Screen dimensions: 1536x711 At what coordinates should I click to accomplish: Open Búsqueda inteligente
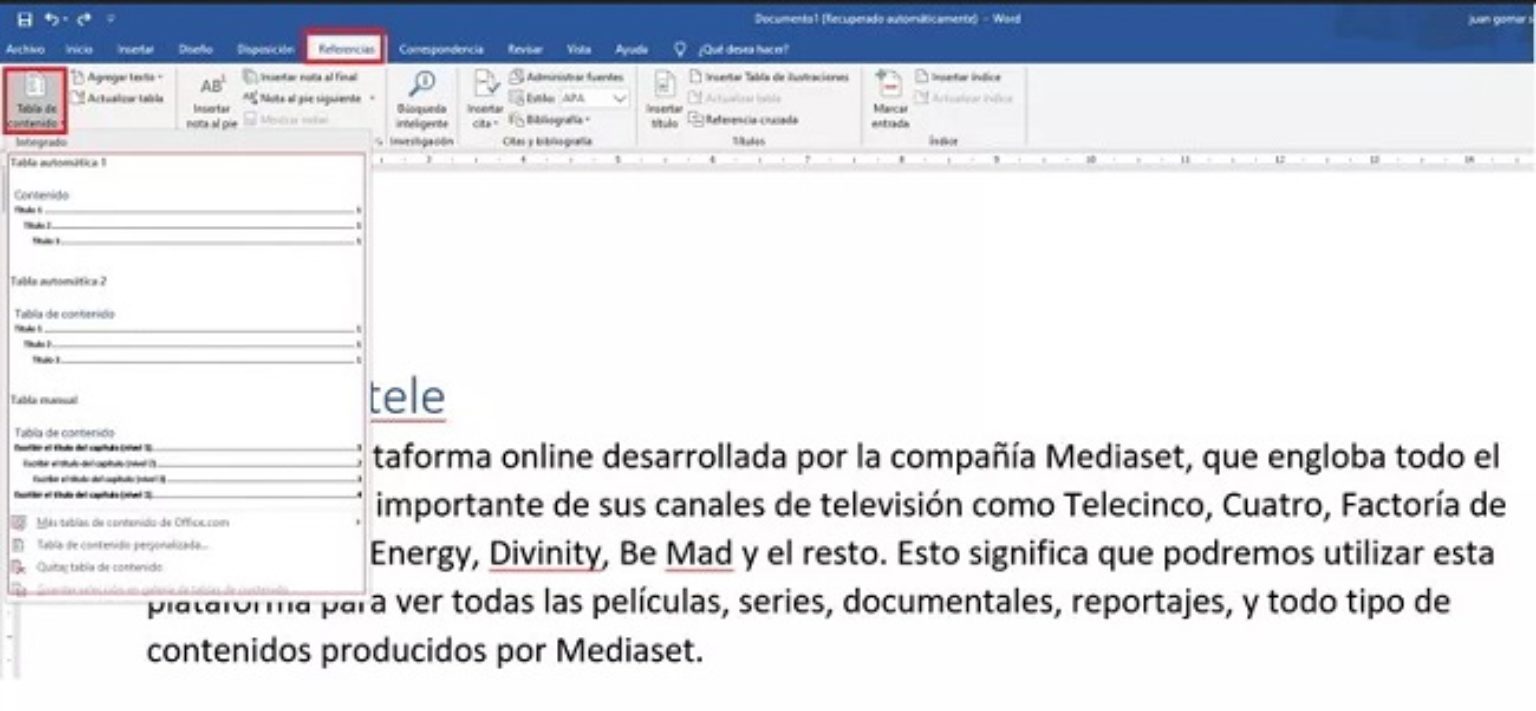[421, 99]
